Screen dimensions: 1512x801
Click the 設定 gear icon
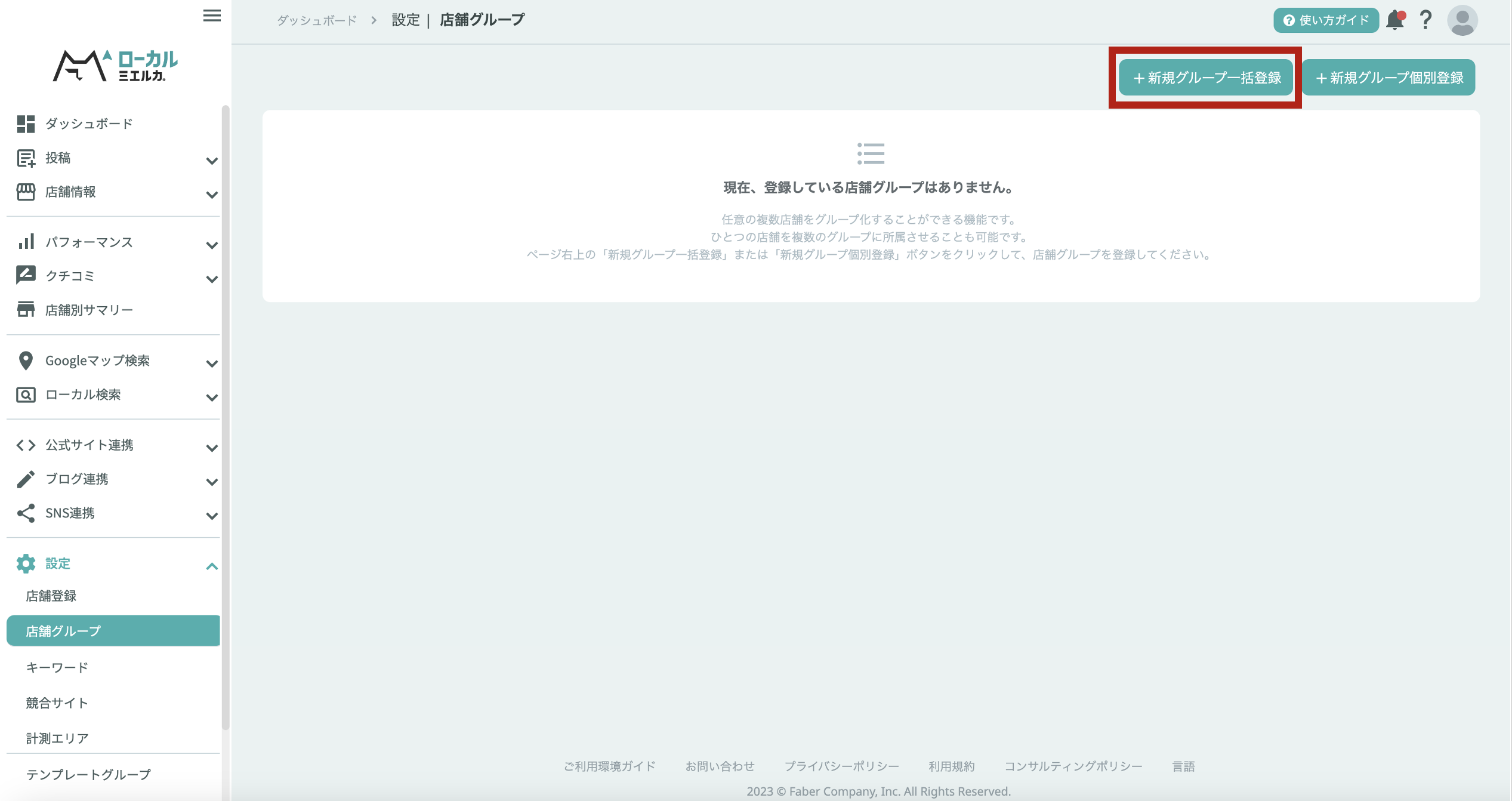click(26, 563)
